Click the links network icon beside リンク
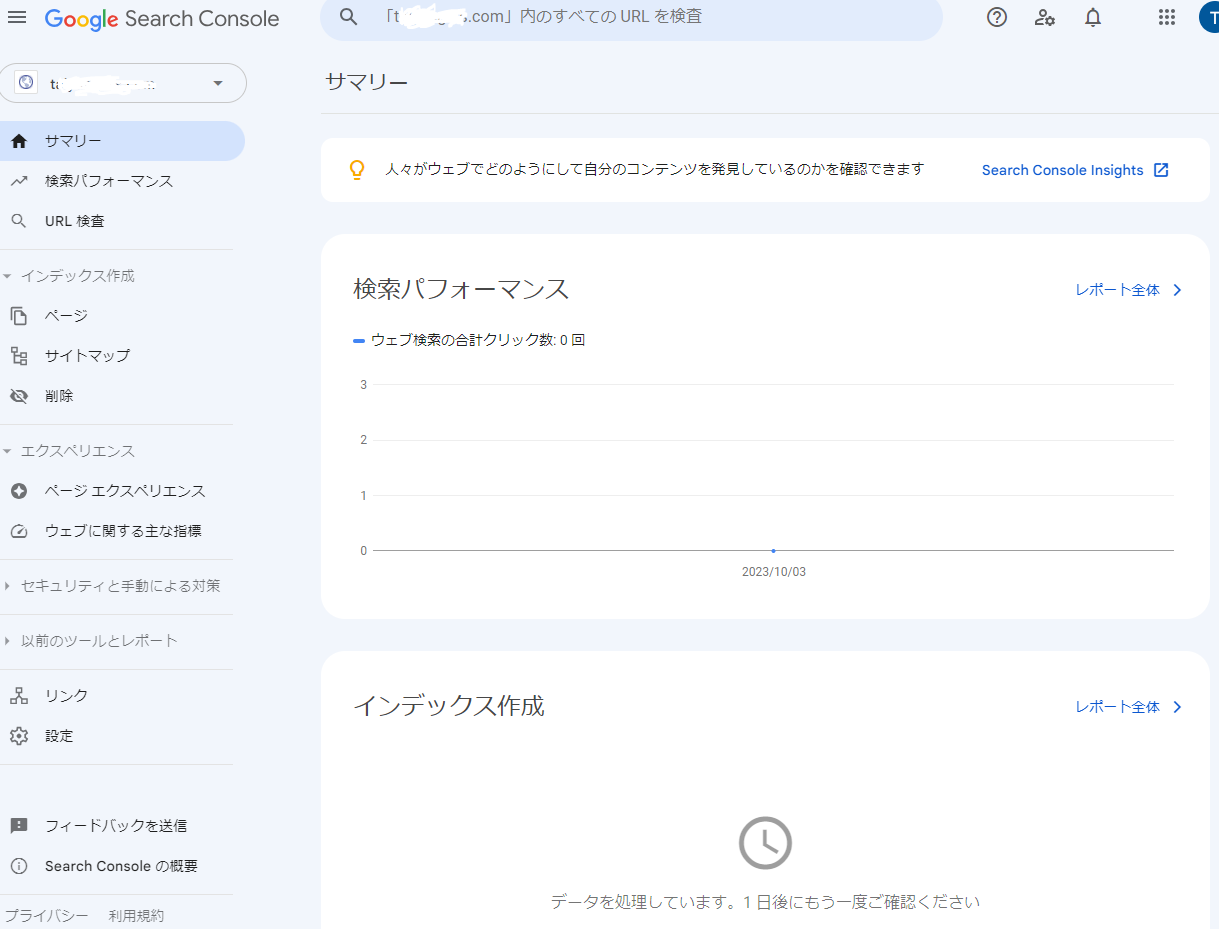Viewport: 1219px width, 929px height. point(19,696)
